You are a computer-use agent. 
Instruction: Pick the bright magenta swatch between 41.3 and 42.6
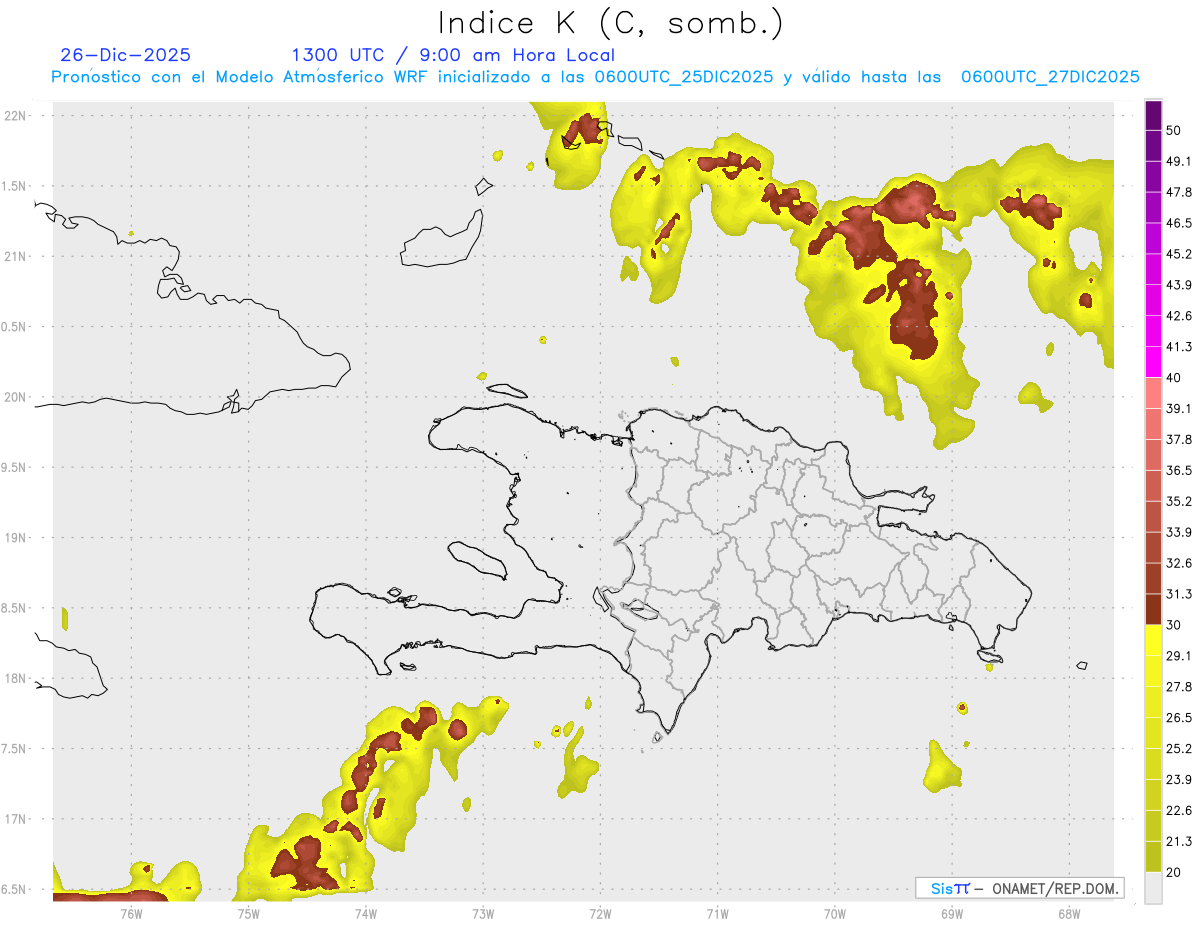[1154, 331]
